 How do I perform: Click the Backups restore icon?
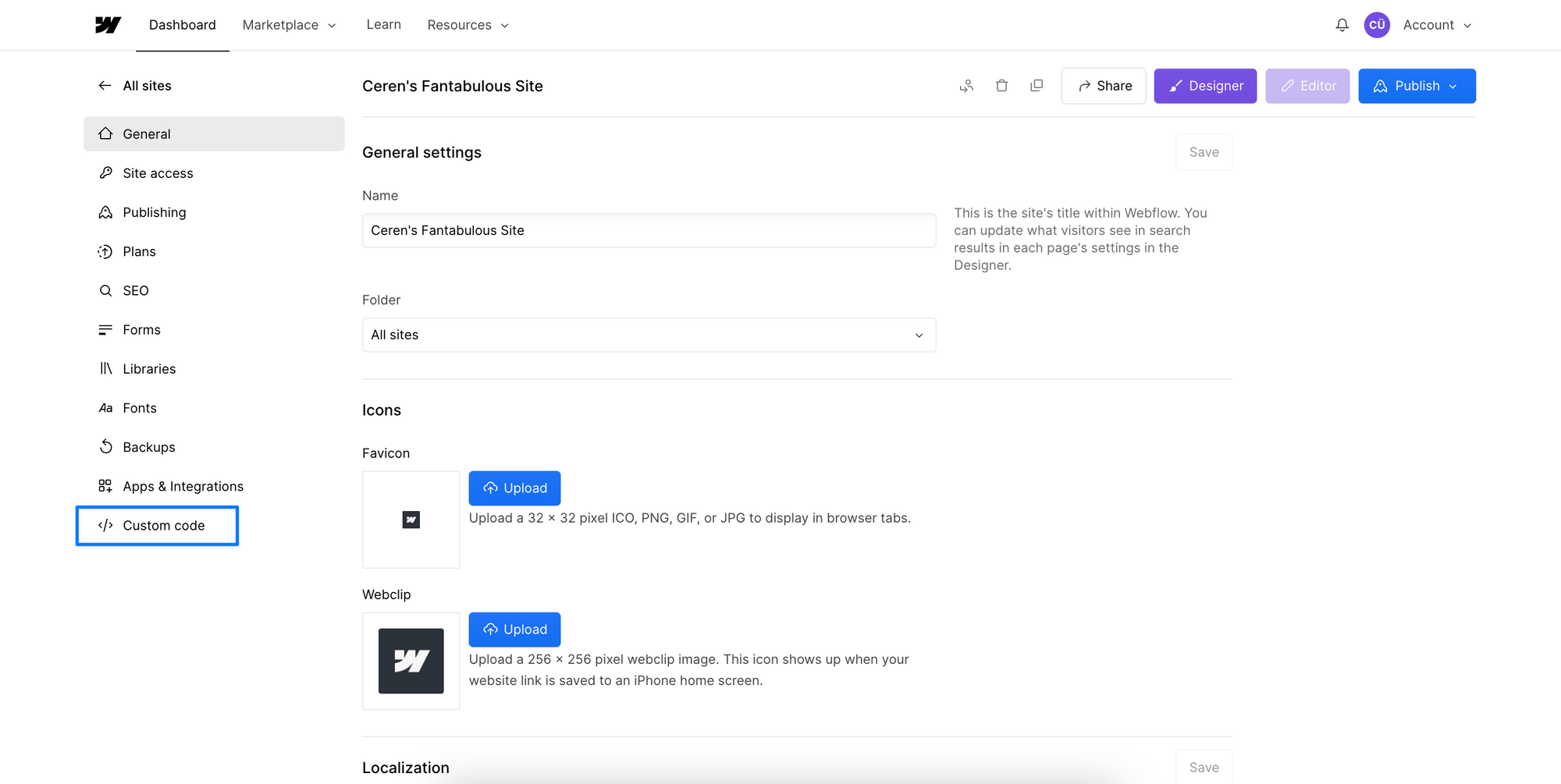click(x=105, y=447)
